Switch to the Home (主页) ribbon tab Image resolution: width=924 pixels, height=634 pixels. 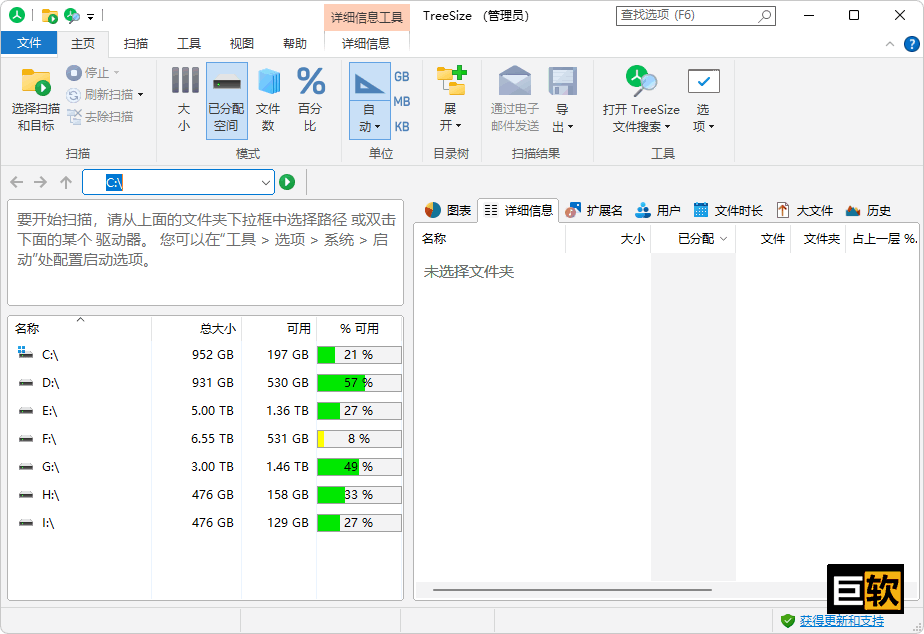tap(82, 44)
